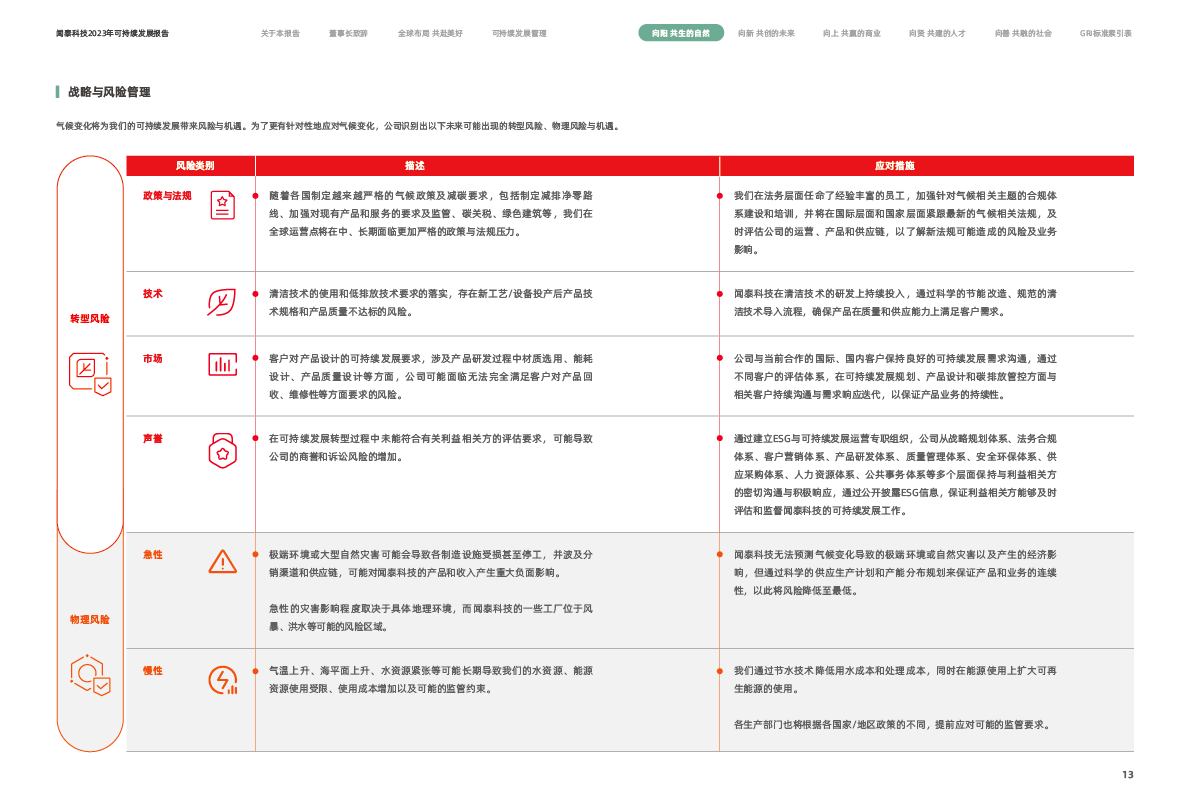The image size is (1191, 809).
Task: Switch to the 向新 navigation tab
Action: (x=766, y=33)
